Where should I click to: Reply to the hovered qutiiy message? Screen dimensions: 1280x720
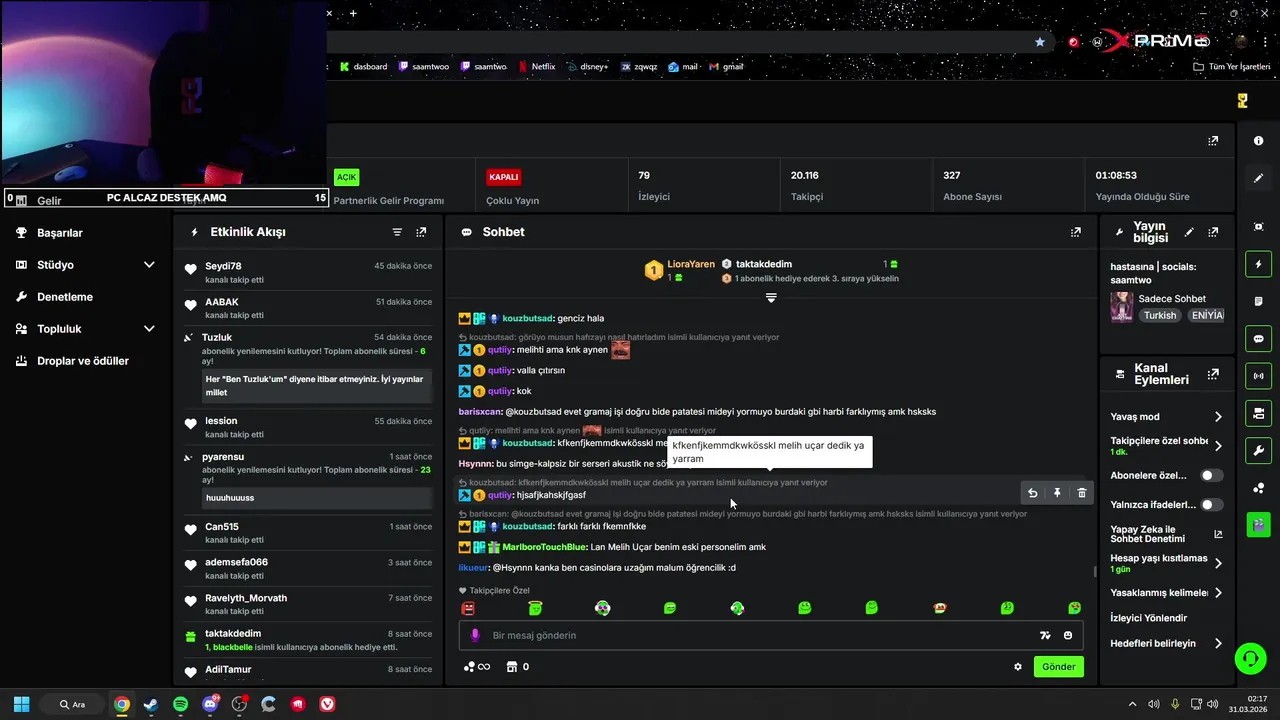click(x=1033, y=493)
